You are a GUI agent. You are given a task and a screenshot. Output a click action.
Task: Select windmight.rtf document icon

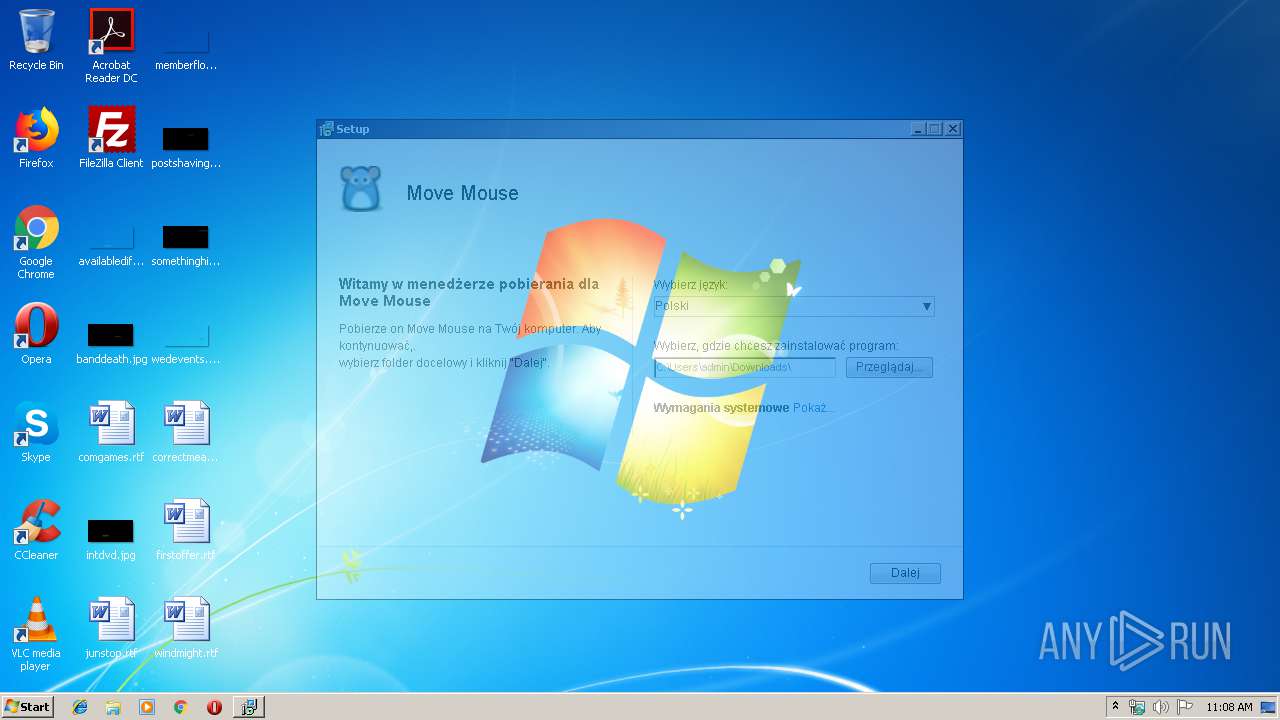186,628
